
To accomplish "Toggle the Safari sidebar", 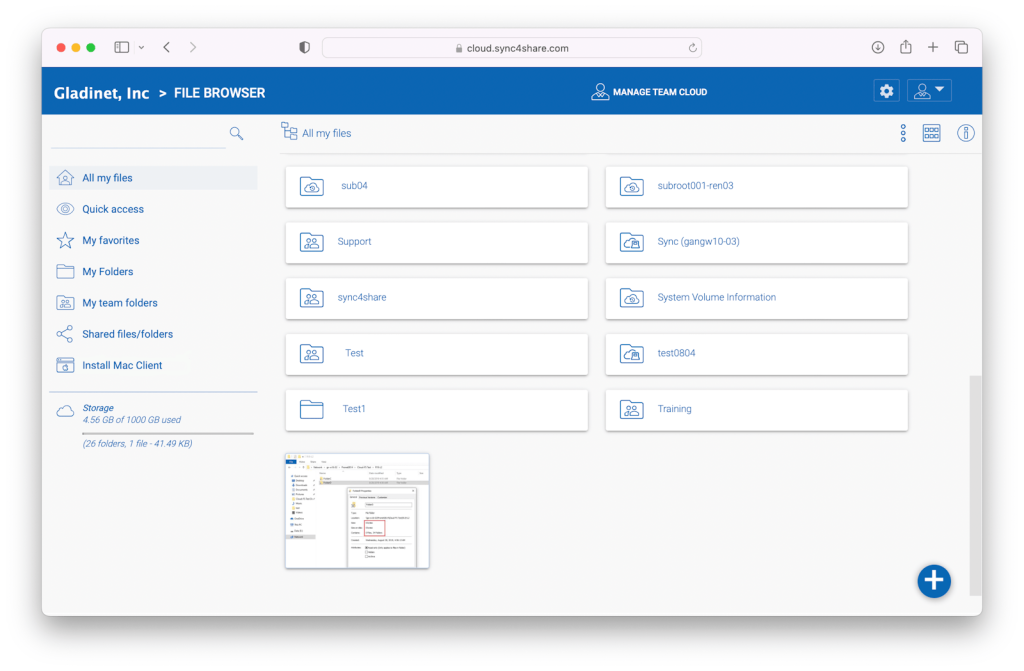I will 121,47.
